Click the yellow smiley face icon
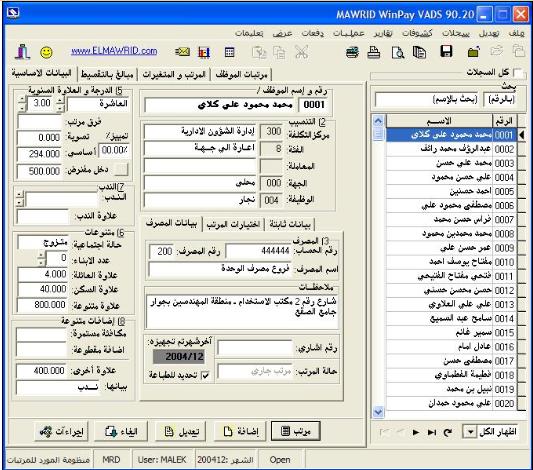The width and height of the screenshot is (533, 470). click(46, 52)
